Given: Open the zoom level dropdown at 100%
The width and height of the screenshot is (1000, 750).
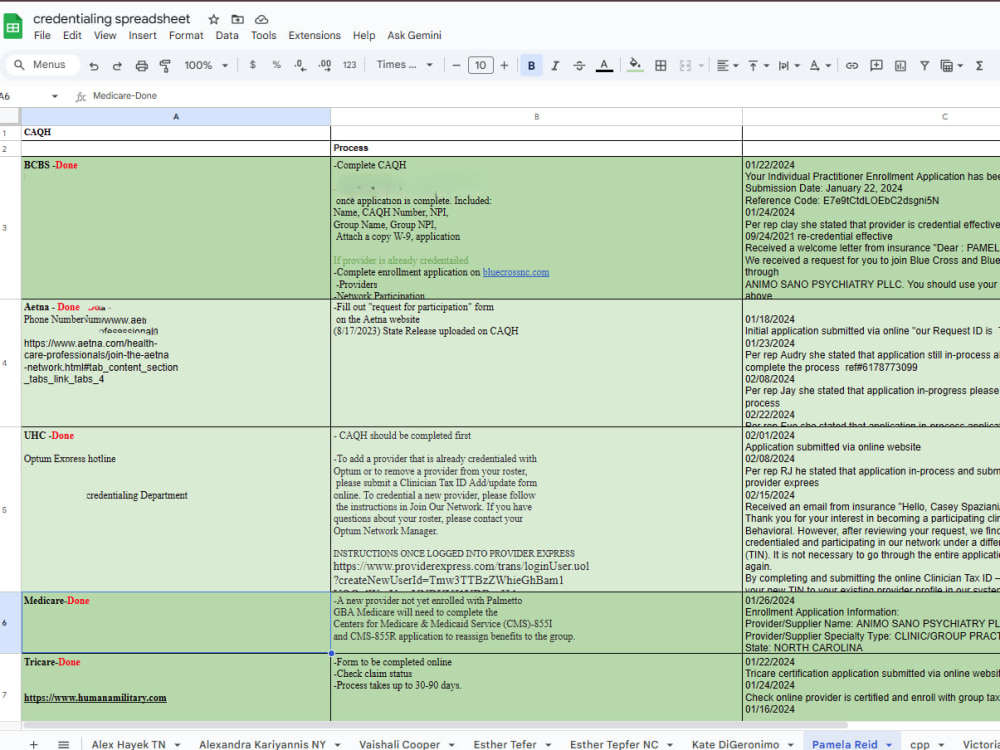Looking at the screenshot, I should [x=206, y=65].
